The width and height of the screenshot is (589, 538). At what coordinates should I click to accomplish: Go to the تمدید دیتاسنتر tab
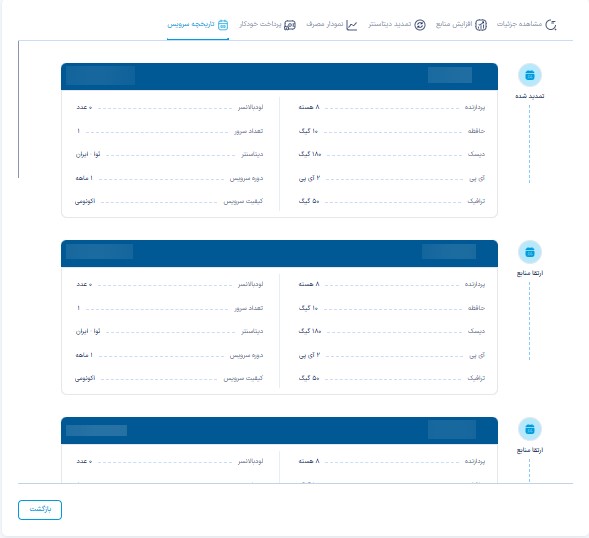pos(390,24)
